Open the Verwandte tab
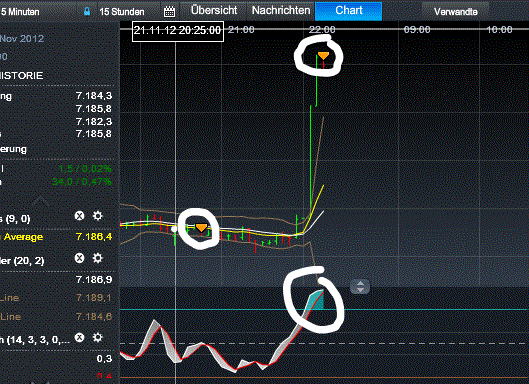Screen dimensions: 529x384 [455, 12]
